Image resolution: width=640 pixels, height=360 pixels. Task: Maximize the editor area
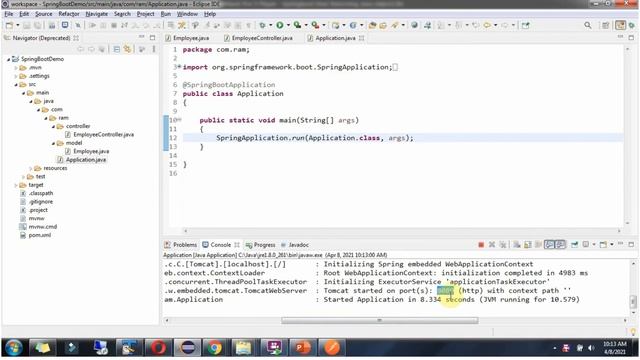point(631,38)
